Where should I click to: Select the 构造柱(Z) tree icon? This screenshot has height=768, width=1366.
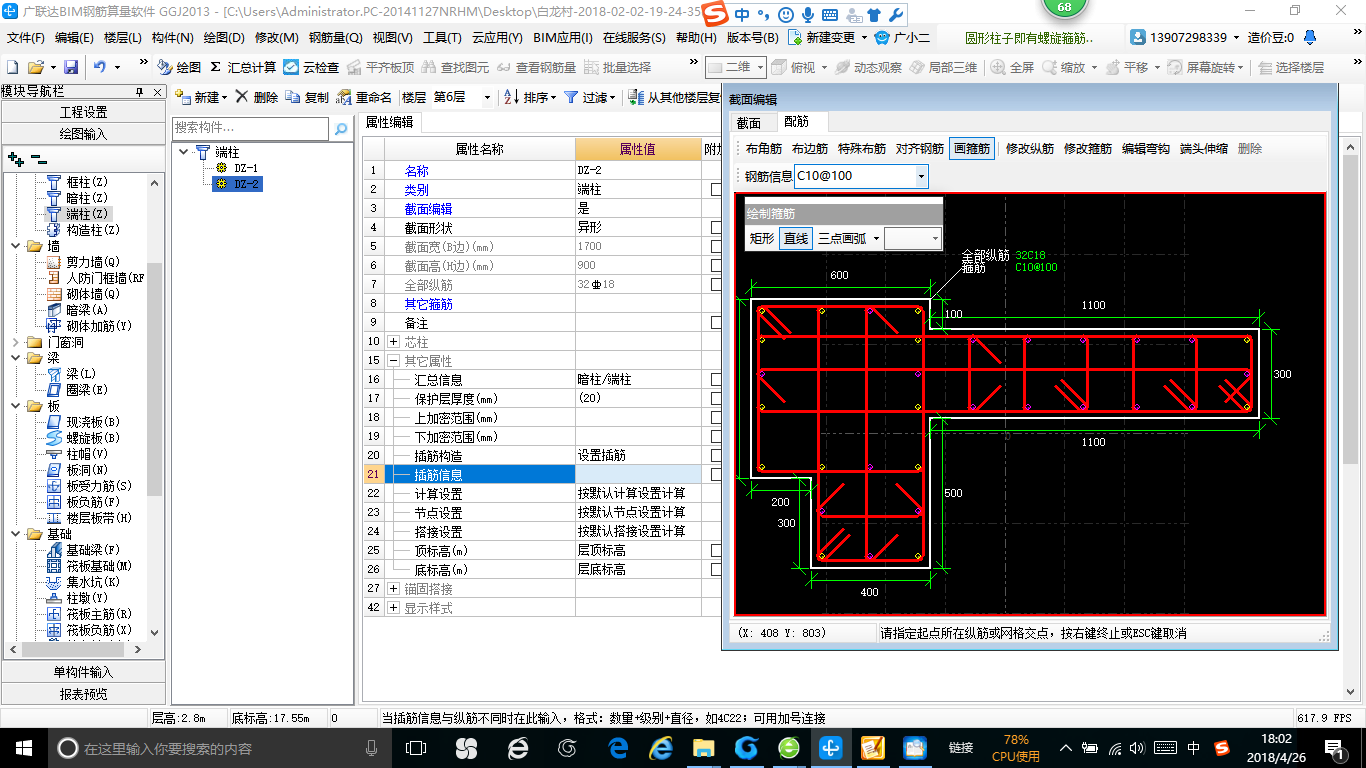click(x=55, y=230)
